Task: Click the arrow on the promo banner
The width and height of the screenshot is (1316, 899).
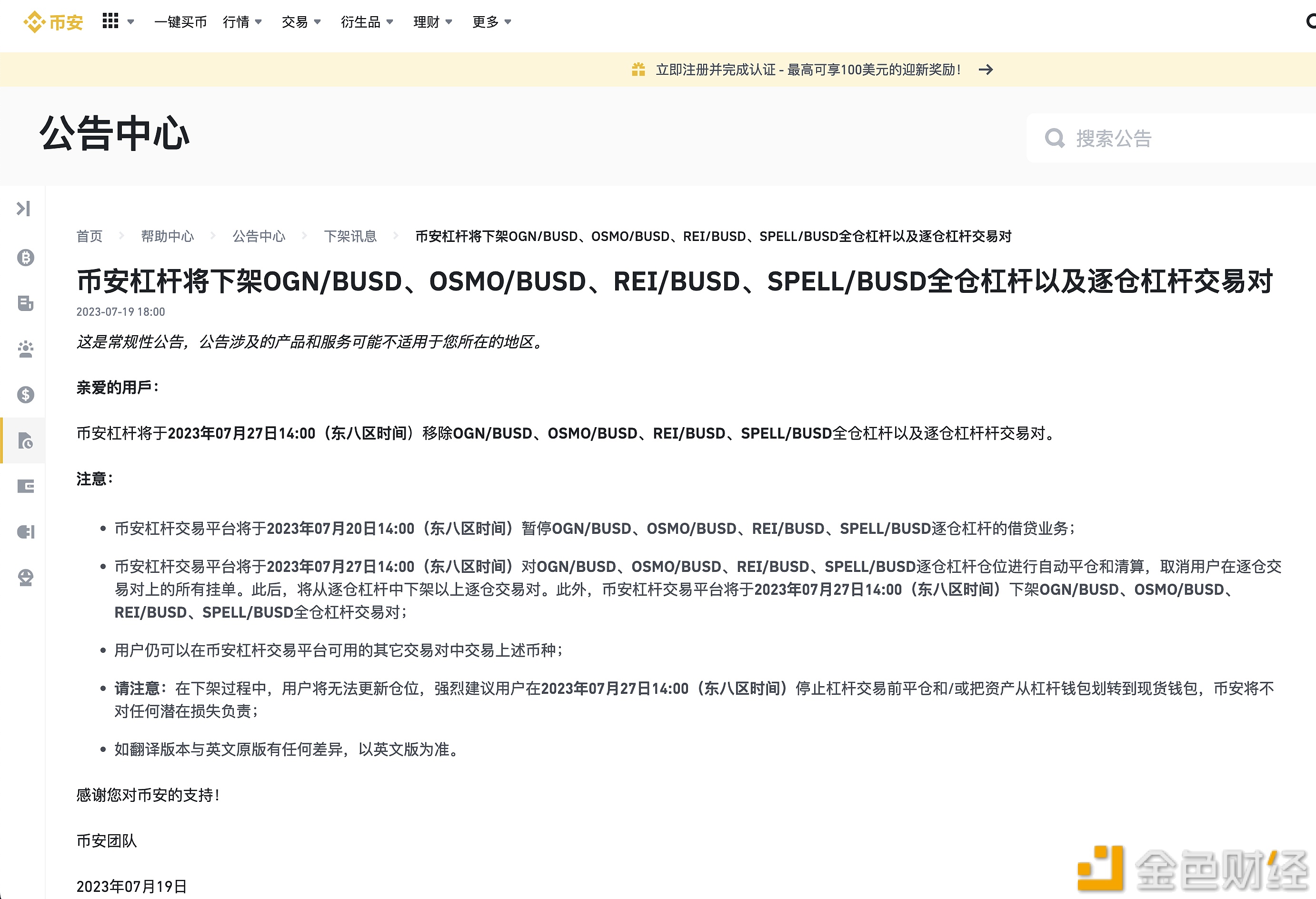Action: [986, 70]
